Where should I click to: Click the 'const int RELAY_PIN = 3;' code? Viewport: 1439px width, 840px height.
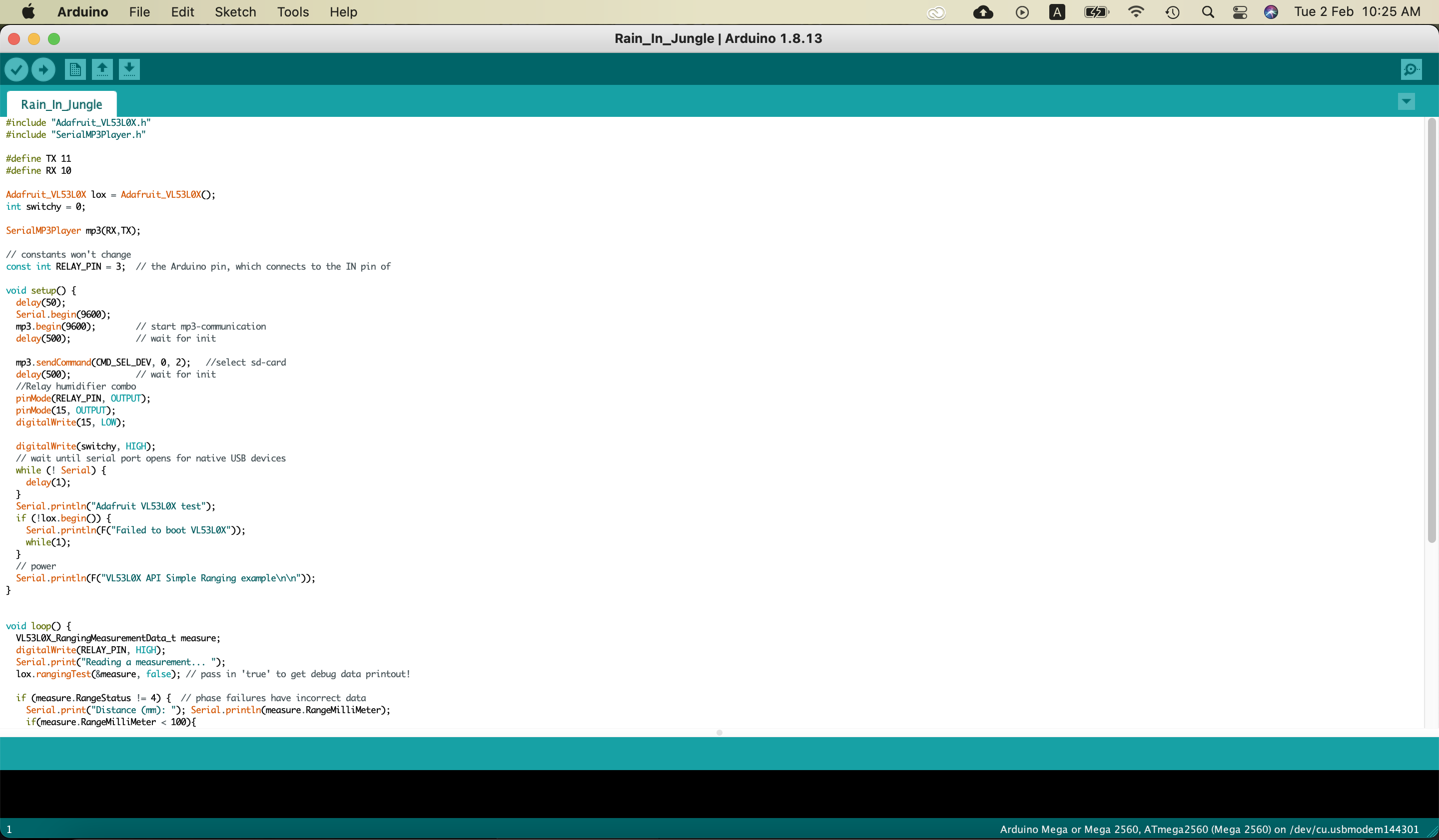pyautogui.click(x=65, y=267)
